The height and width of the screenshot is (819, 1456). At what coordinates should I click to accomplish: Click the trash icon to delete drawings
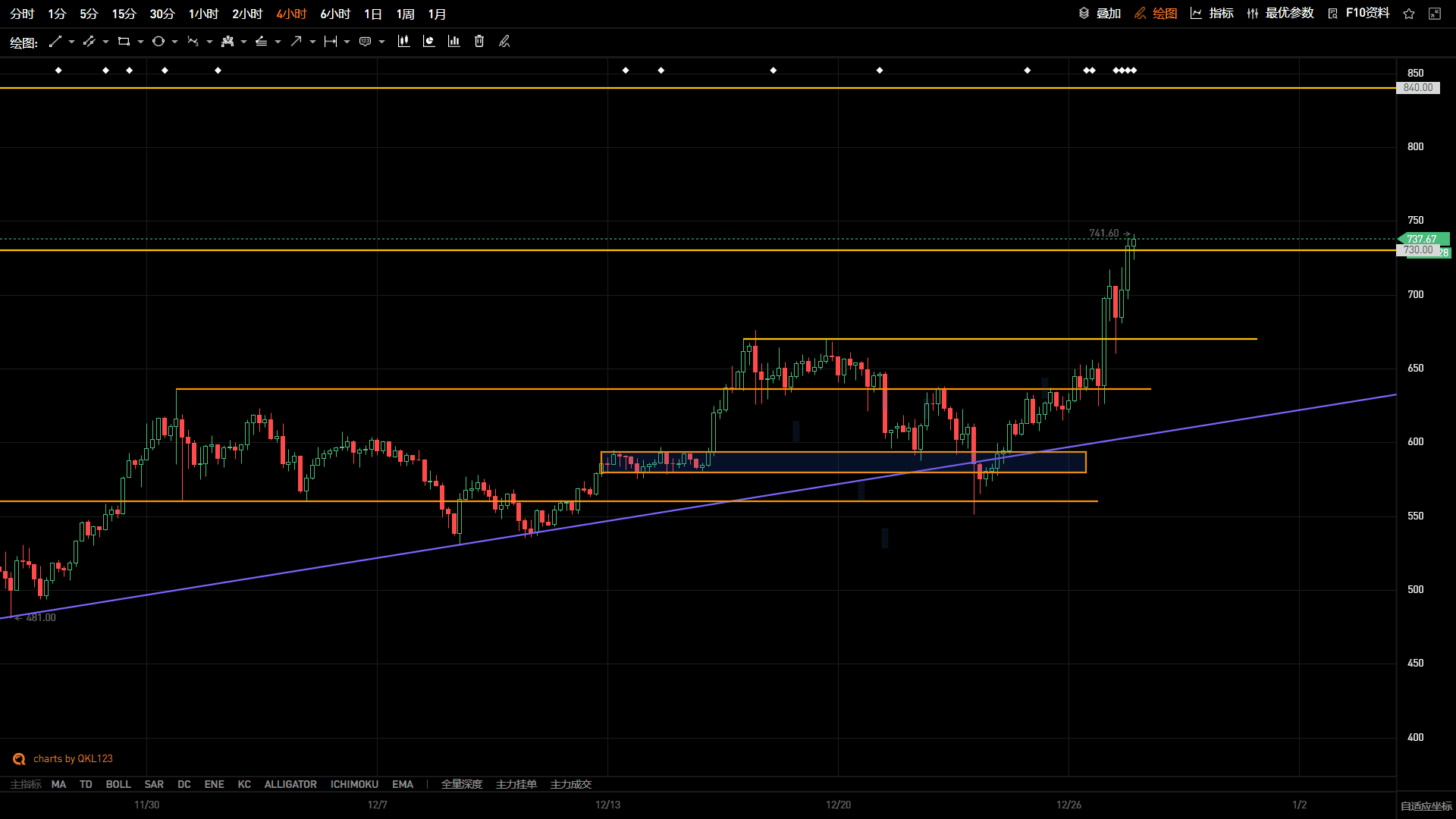click(x=479, y=42)
